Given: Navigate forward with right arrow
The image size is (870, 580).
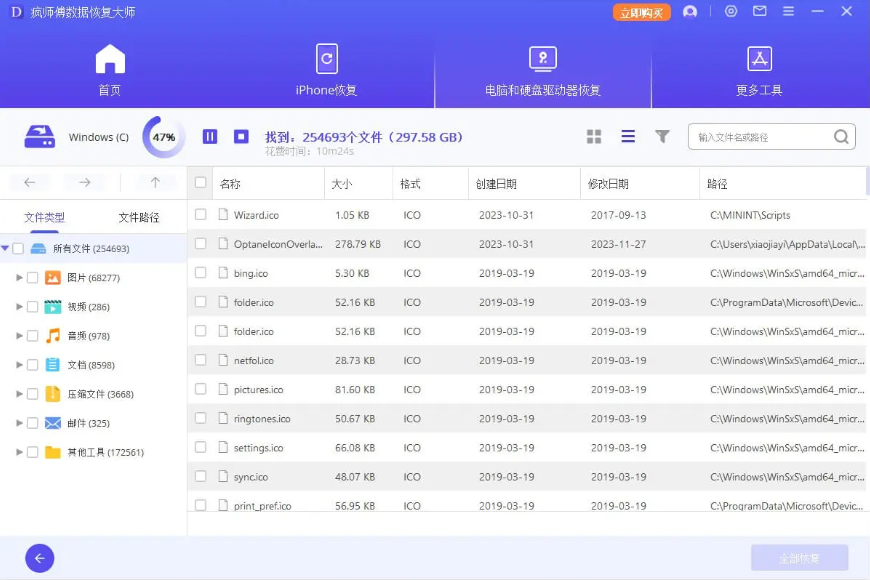Looking at the screenshot, I should pyautogui.click(x=84, y=182).
